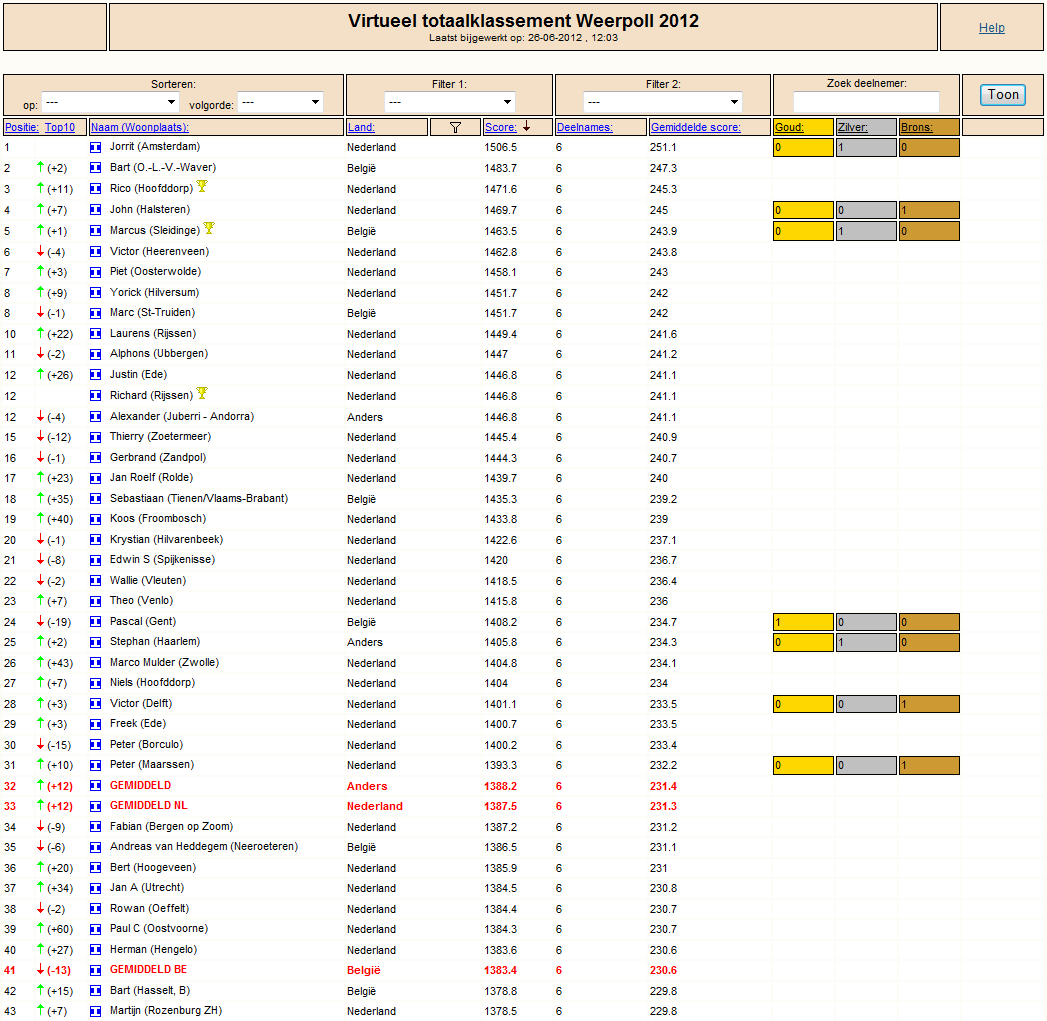The image size is (1047, 1021).
Task: Click the blue icon next to Pascal (Gent)
Action: [x=95, y=622]
